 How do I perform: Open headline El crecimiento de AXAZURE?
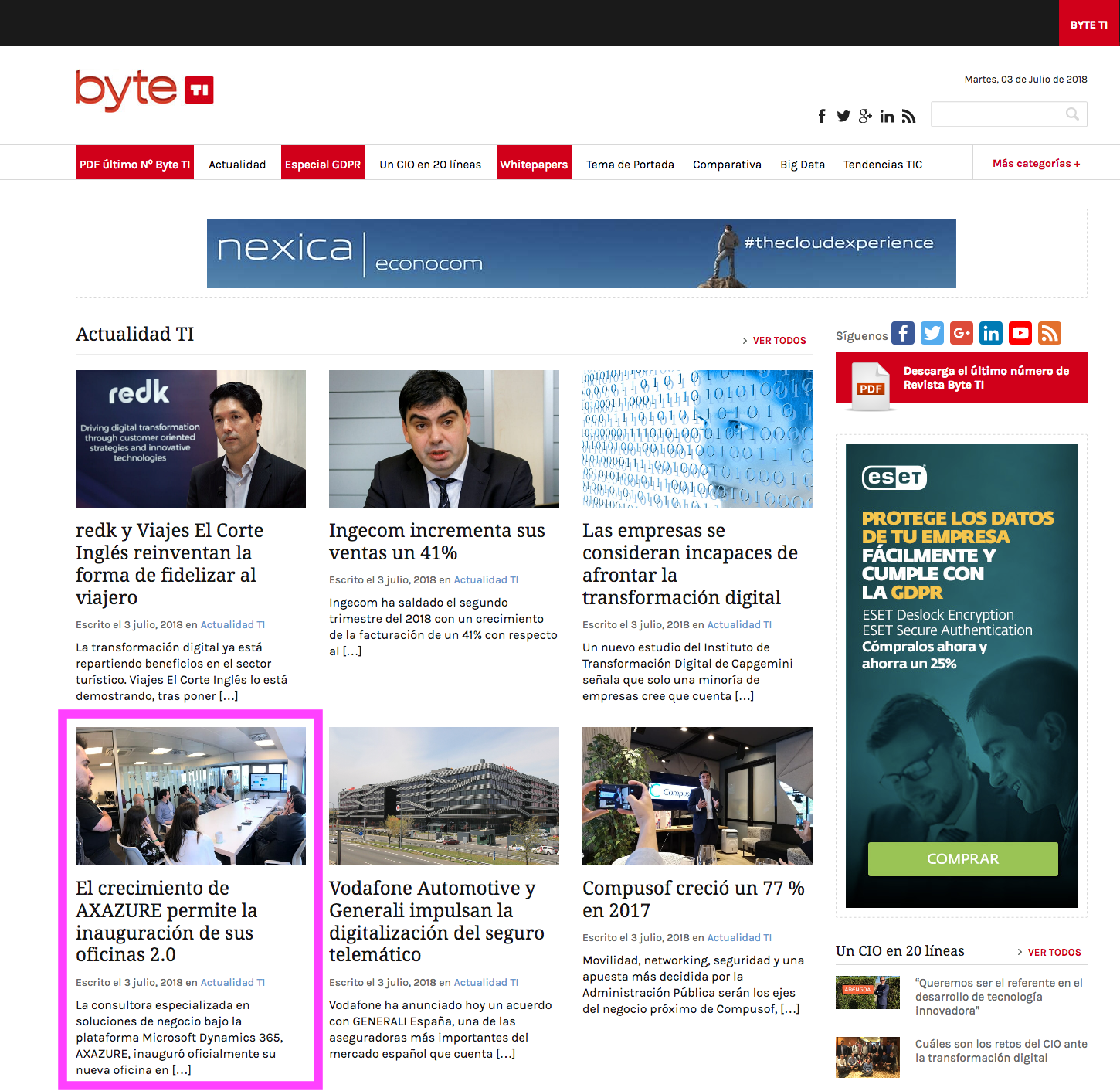point(167,921)
